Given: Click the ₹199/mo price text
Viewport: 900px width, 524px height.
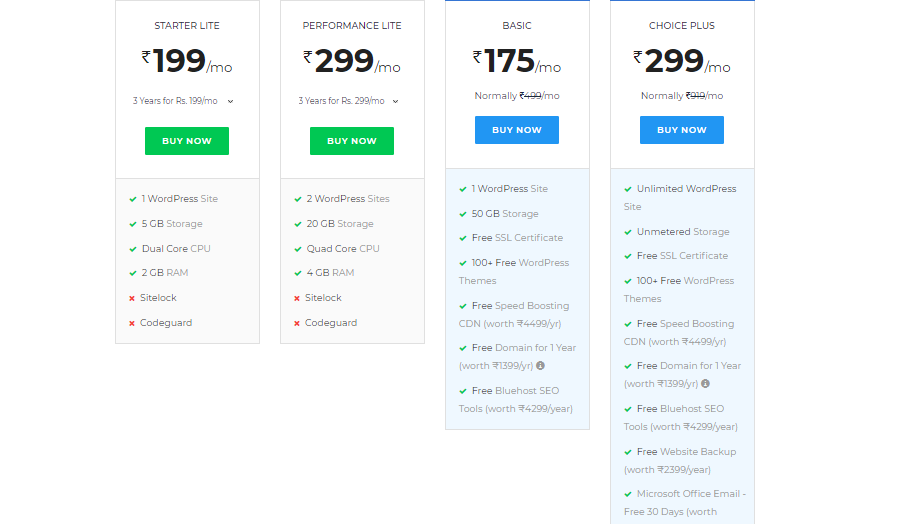Looking at the screenshot, I should click(187, 61).
